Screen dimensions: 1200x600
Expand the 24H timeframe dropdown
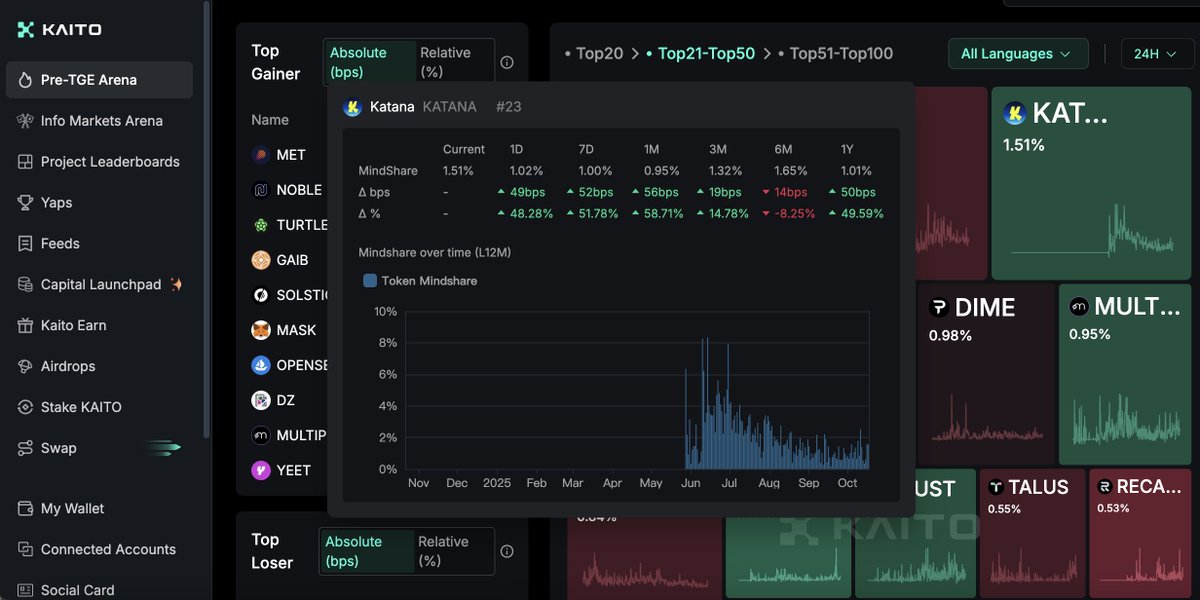click(1151, 54)
